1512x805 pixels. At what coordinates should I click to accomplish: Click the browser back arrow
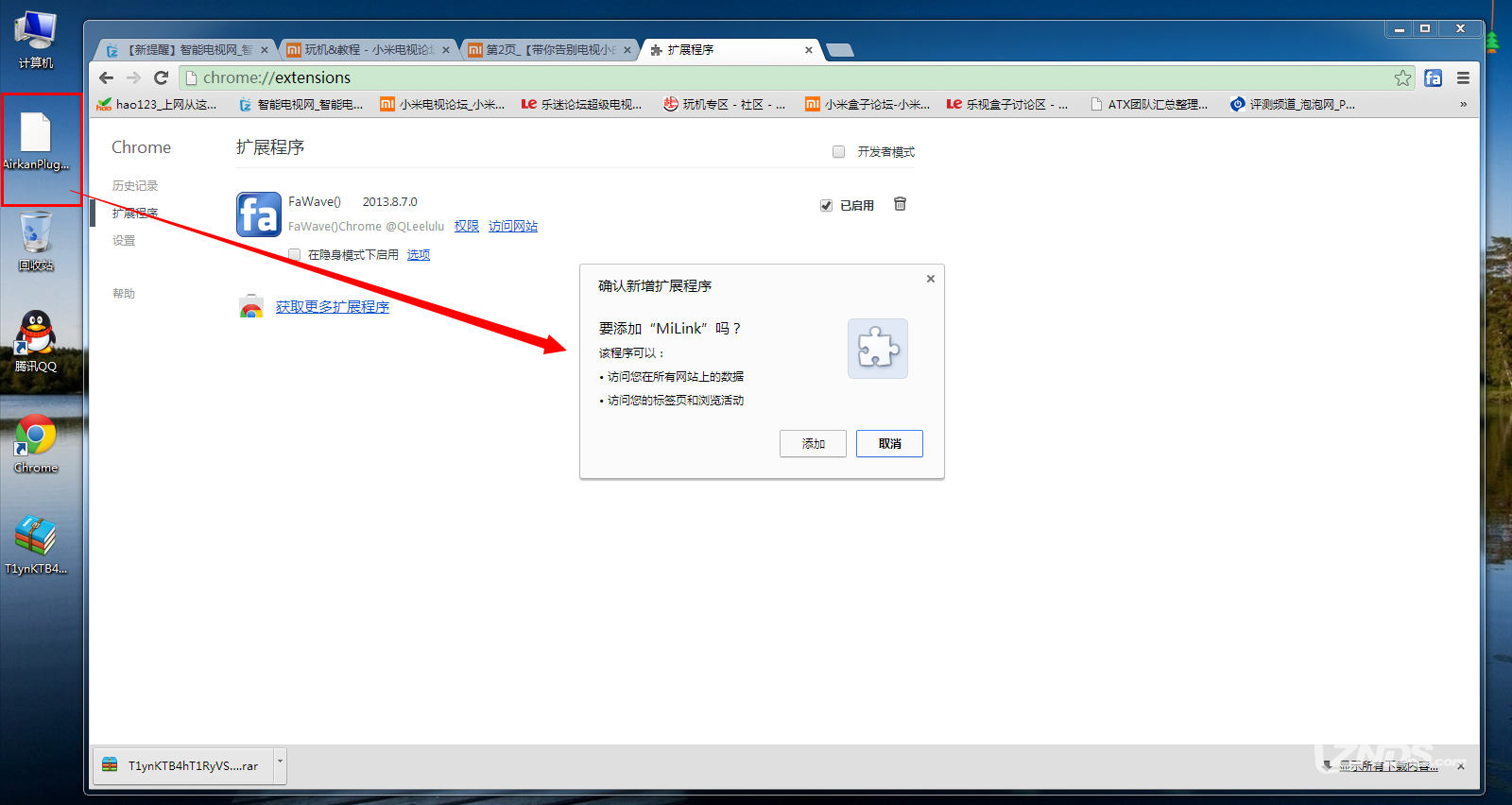106,77
